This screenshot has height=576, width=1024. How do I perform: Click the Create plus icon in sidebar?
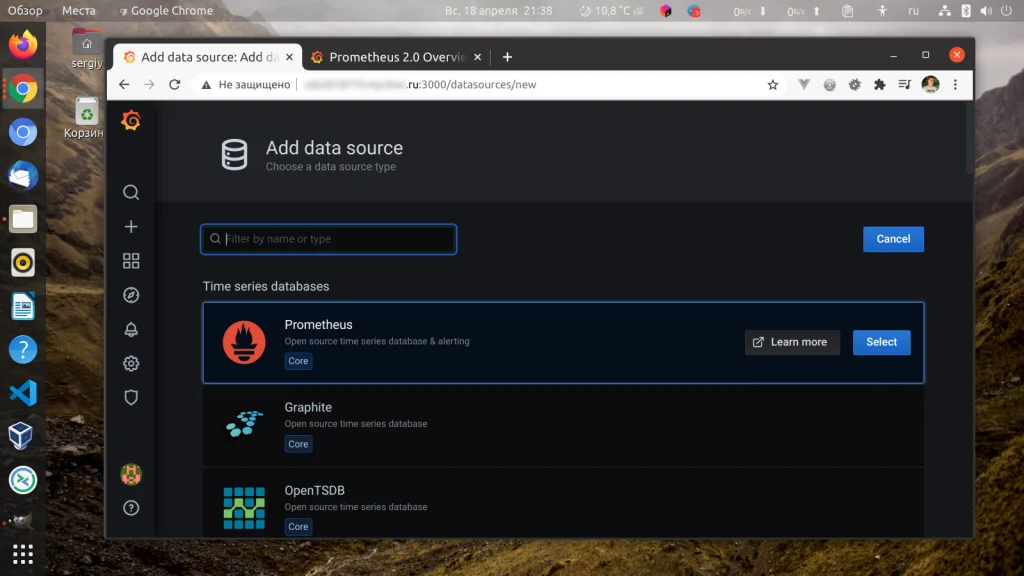pos(131,226)
